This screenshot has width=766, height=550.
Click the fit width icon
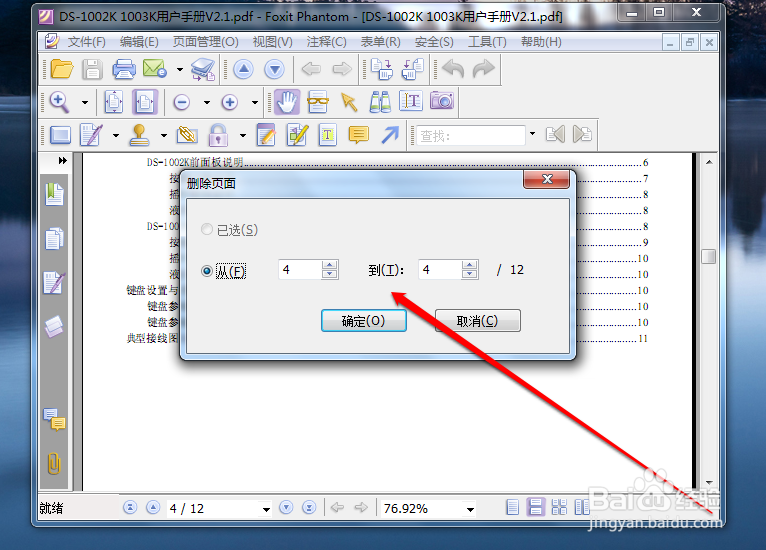[145, 102]
